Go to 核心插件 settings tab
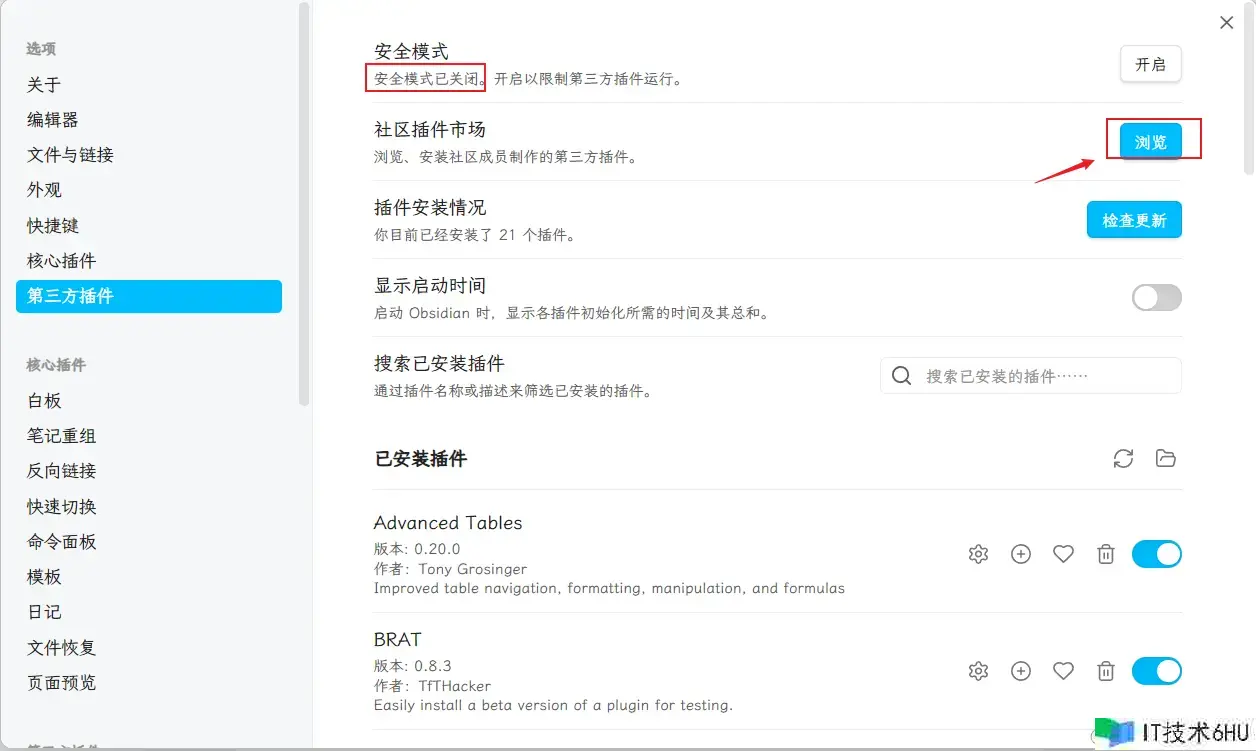 pyautogui.click(x=61, y=261)
